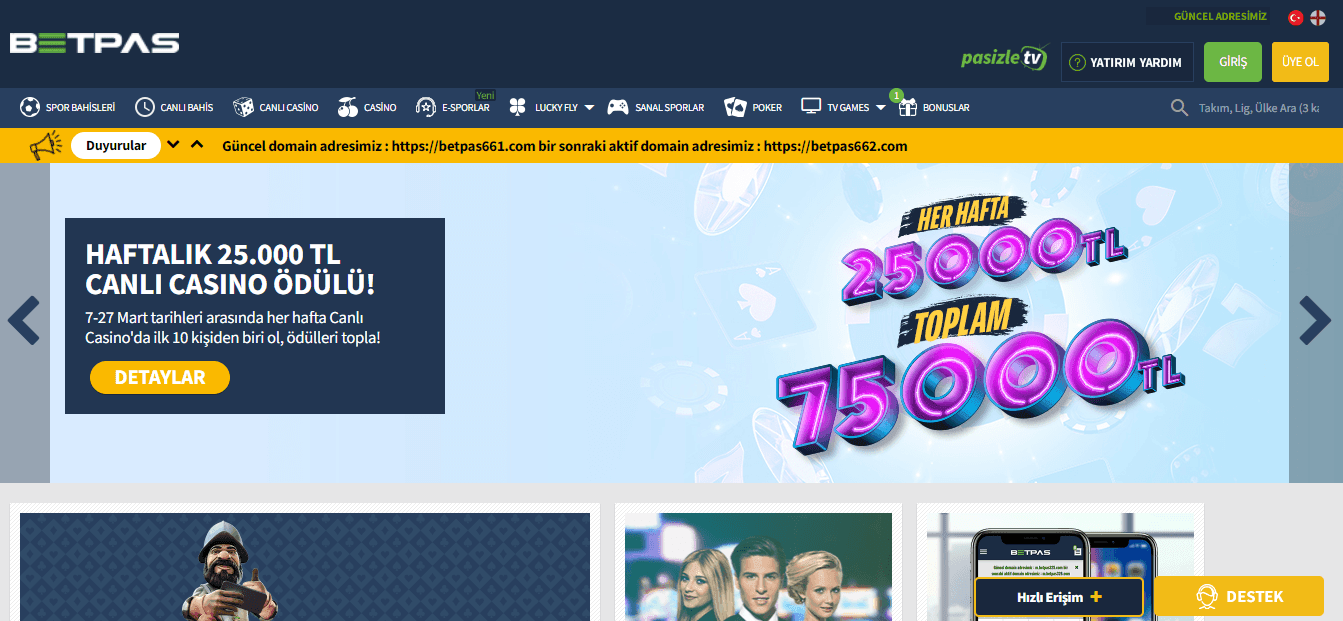Image resolution: width=1343 pixels, height=621 pixels.
Task: Click the Duyurular announcements pill
Action: pyautogui.click(x=116, y=146)
